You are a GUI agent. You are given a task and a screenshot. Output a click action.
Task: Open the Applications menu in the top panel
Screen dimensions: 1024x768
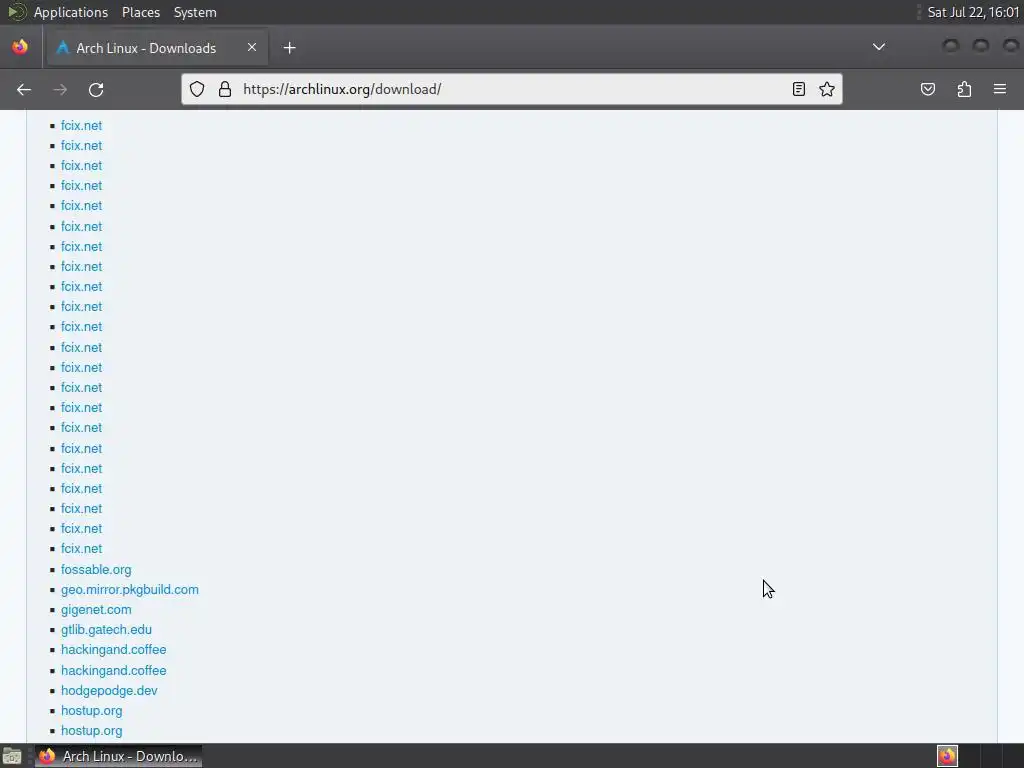71,12
